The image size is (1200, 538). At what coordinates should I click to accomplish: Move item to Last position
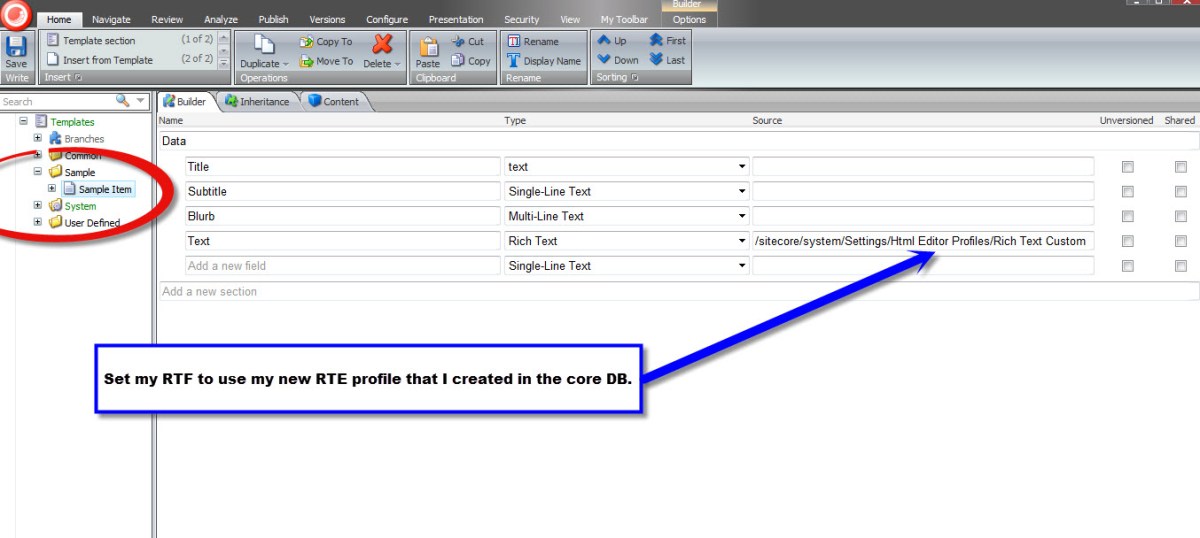(667, 60)
